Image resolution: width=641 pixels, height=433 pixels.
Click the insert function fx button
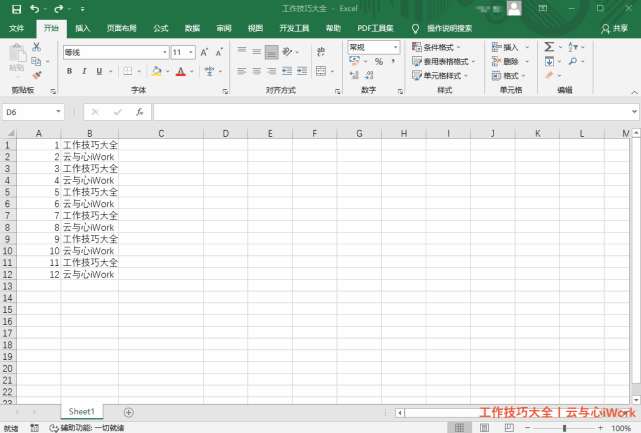click(x=139, y=112)
